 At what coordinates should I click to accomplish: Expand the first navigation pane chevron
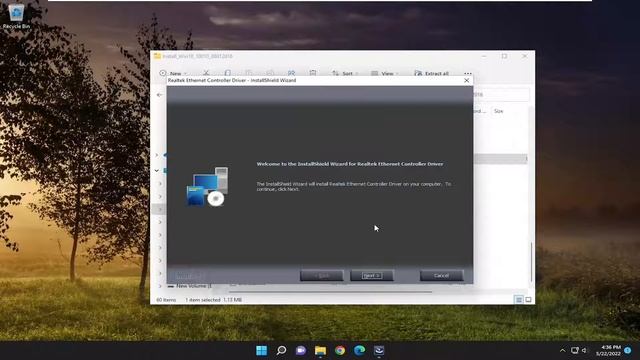(157, 155)
